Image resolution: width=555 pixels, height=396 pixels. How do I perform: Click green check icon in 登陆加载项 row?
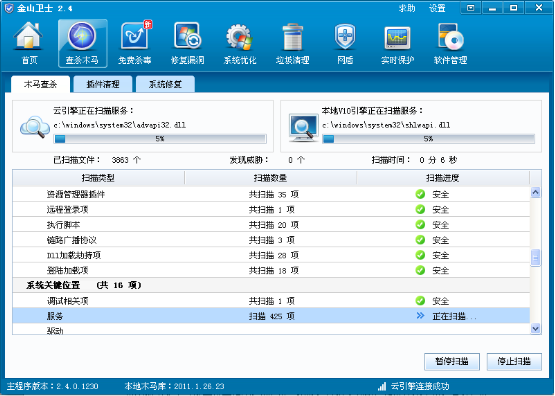pos(420,270)
